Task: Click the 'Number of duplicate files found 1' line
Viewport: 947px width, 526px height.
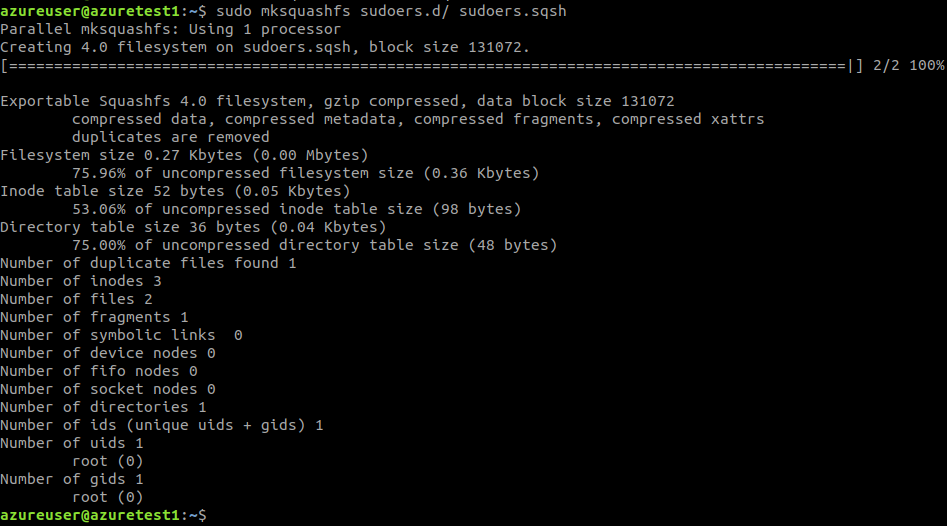Action: 148,263
